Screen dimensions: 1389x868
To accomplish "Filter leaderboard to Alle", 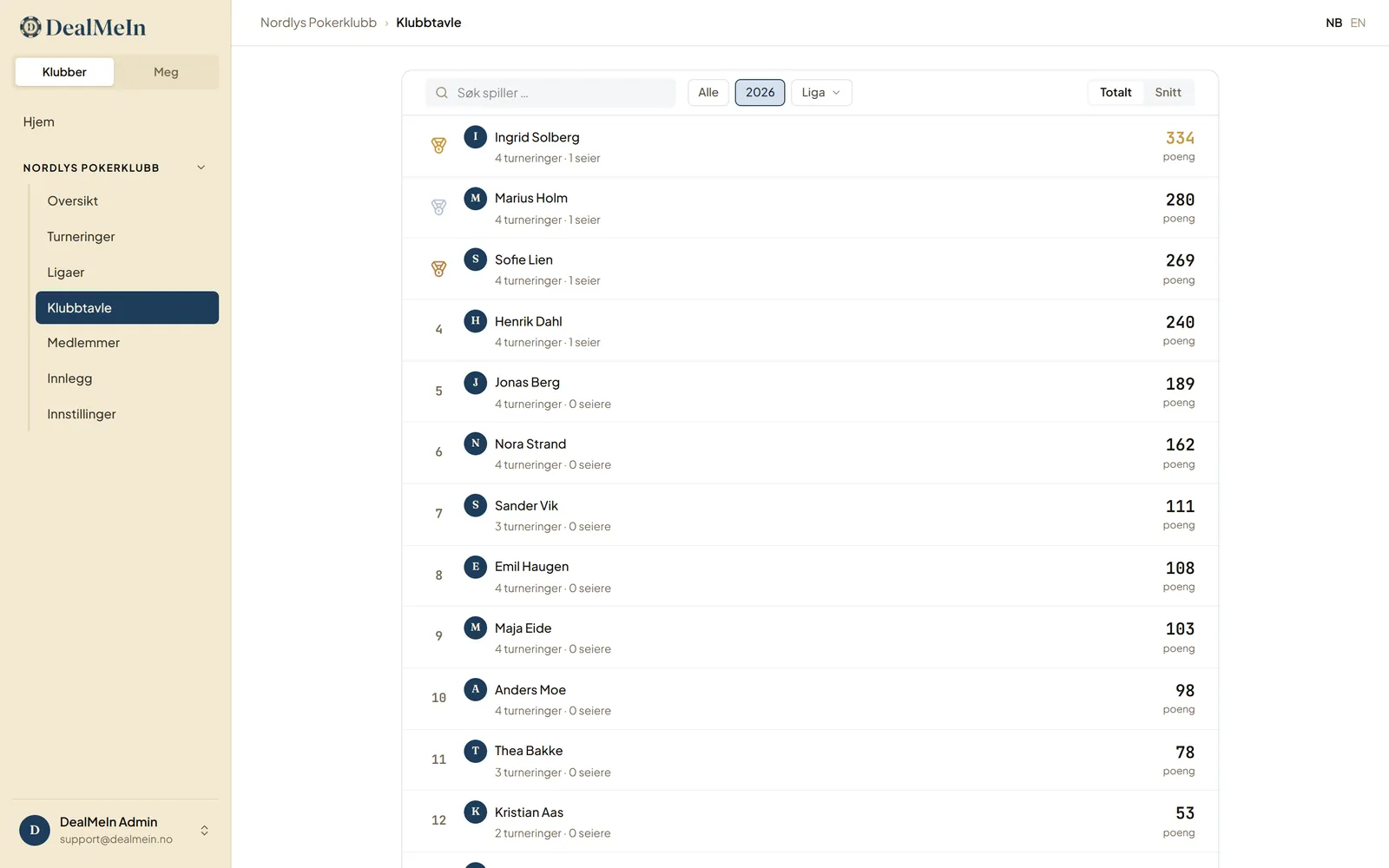I will tap(708, 92).
